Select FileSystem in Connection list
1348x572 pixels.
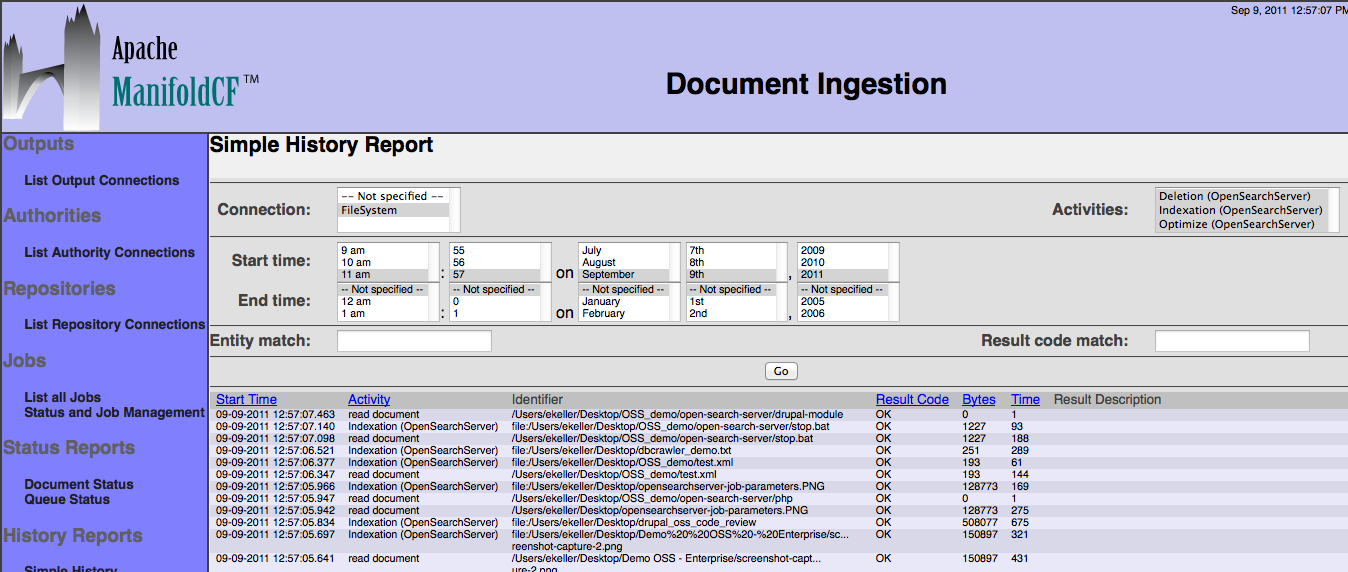(x=369, y=211)
